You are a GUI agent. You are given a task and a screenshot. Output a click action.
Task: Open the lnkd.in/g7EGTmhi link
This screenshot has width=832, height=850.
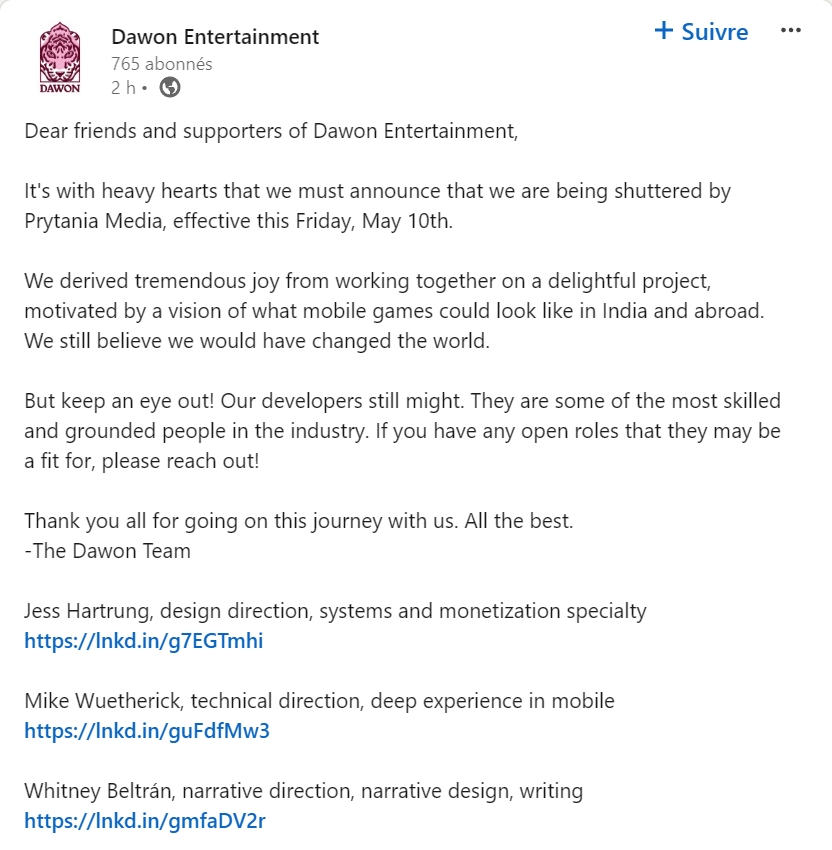click(x=144, y=641)
